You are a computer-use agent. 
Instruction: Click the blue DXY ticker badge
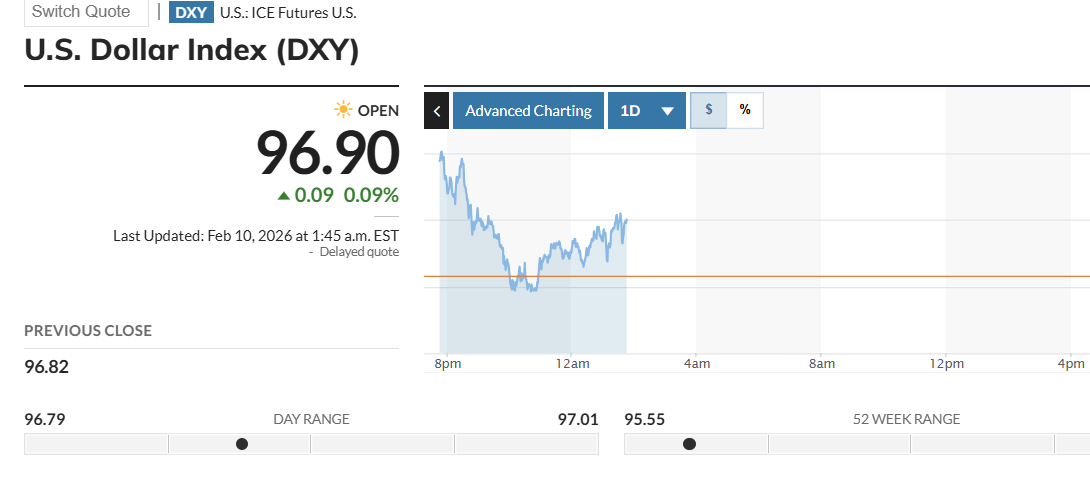click(191, 13)
